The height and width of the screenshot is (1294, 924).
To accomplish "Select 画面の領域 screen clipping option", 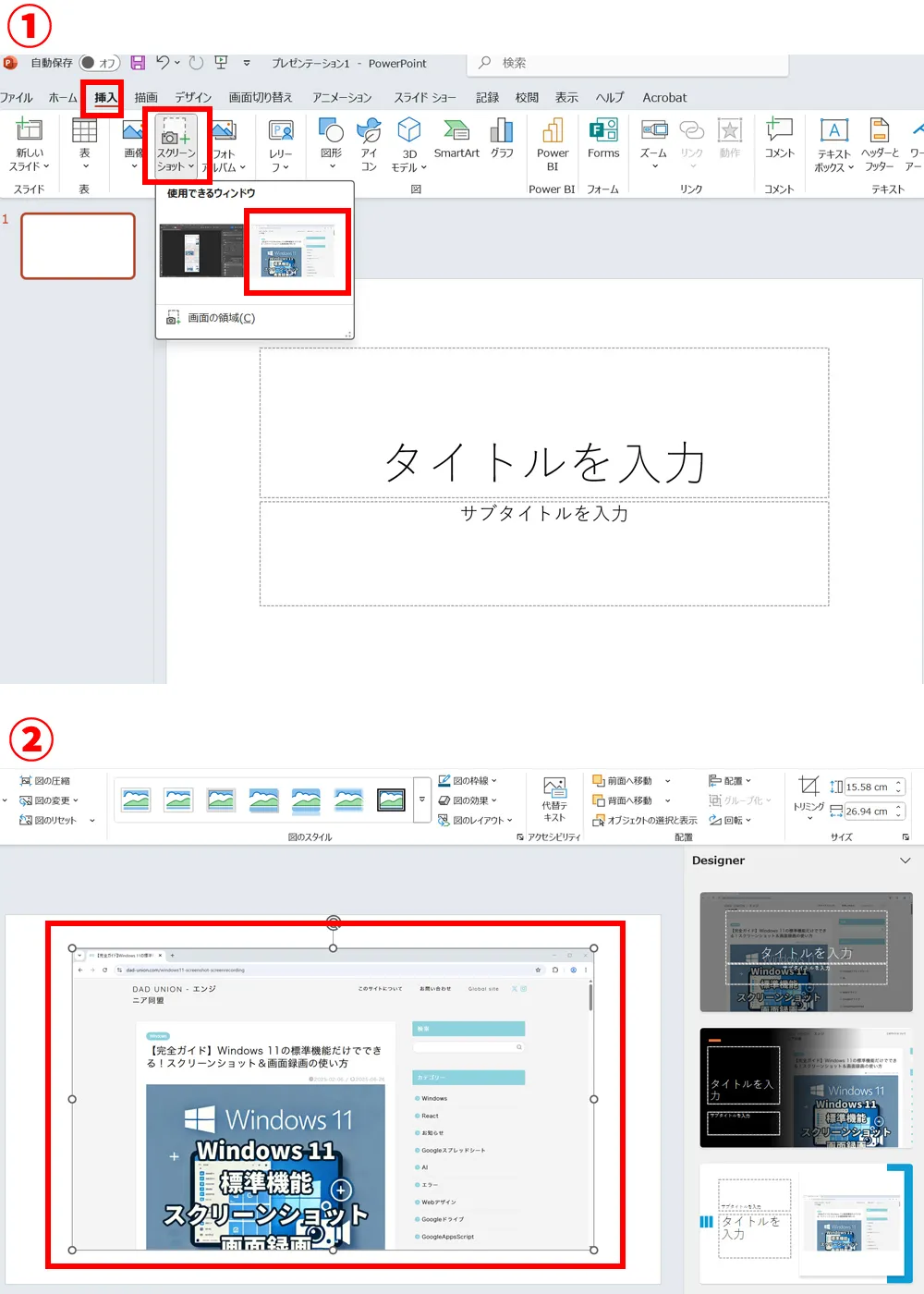I will coord(221,318).
